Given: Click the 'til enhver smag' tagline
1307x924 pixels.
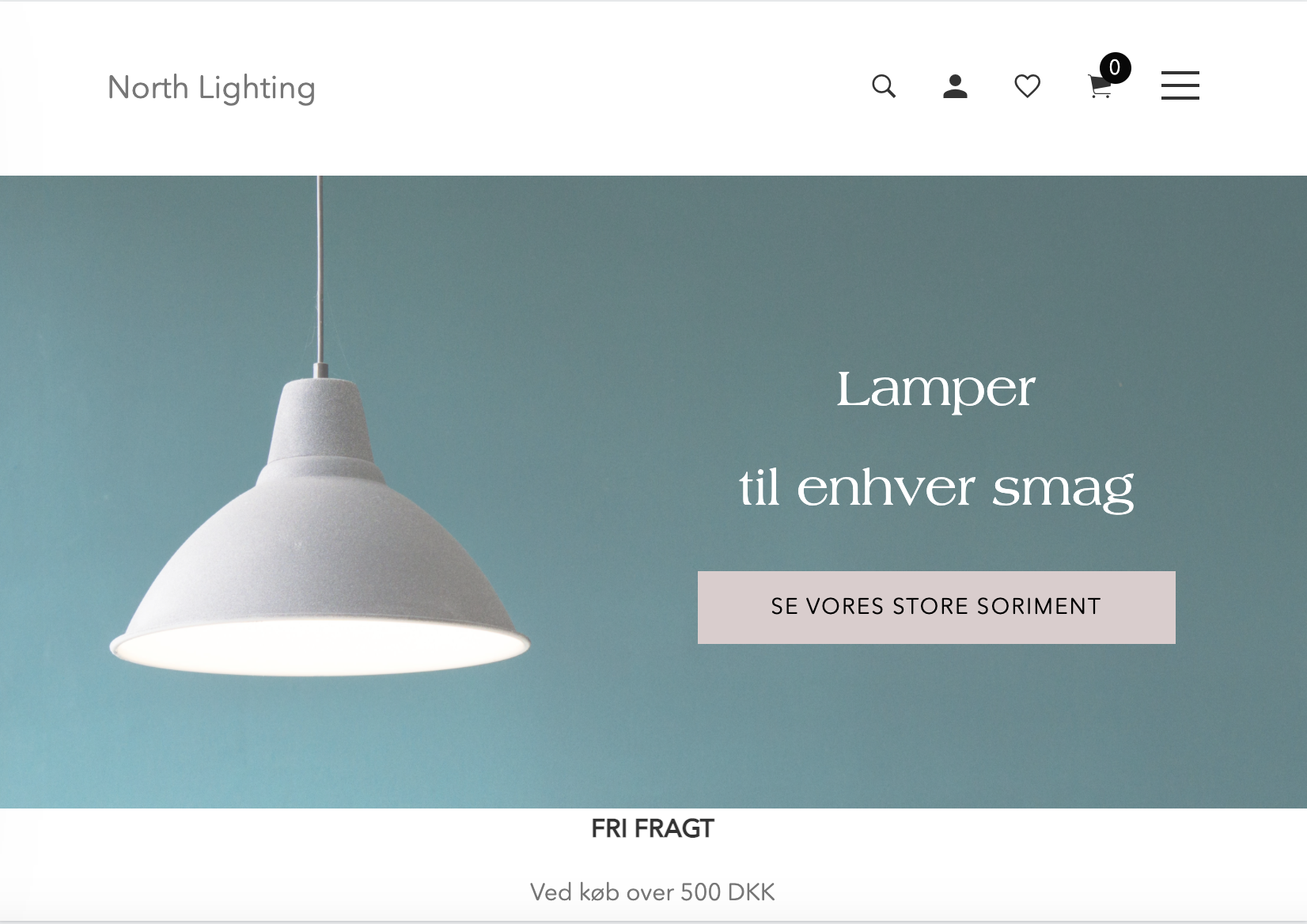Looking at the screenshot, I should [936, 487].
